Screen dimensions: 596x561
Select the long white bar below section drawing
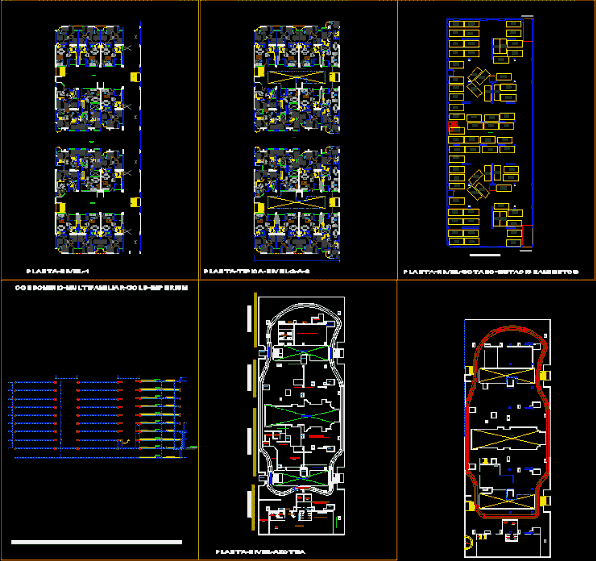(x=97, y=542)
